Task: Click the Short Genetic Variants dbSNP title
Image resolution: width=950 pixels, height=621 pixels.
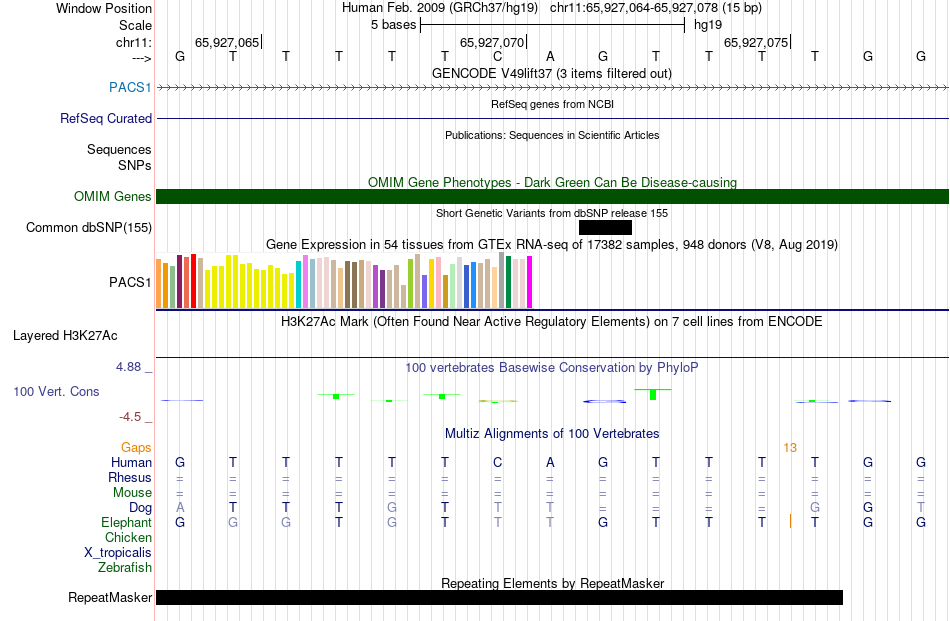Action: pyautogui.click(x=552, y=213)
